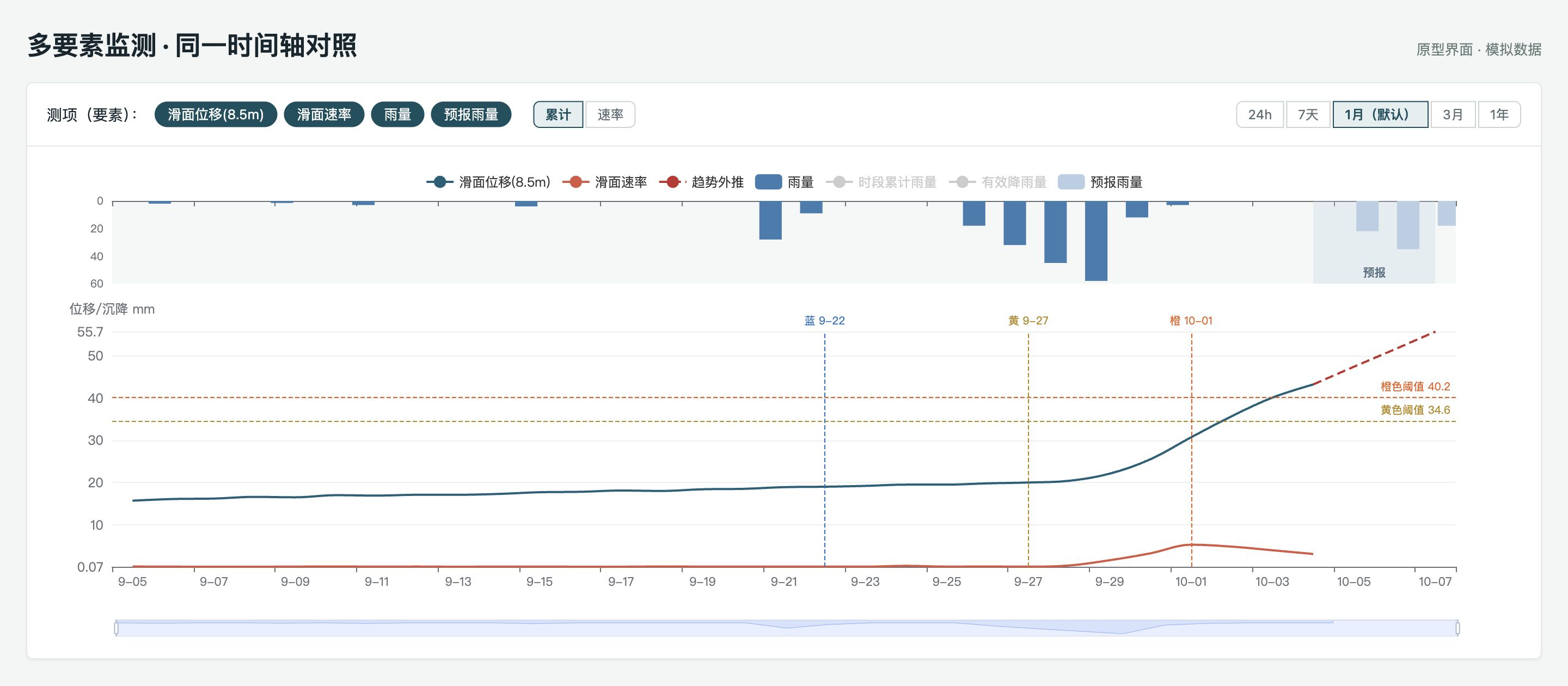Viewport: 1568px width, 686px height.
Task: Click the rainfall bar at 9-21
Action: pos(770,220)
